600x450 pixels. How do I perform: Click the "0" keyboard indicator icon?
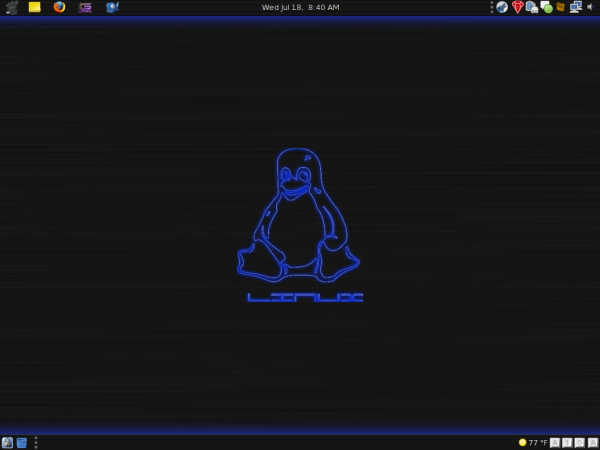(580, 443)
